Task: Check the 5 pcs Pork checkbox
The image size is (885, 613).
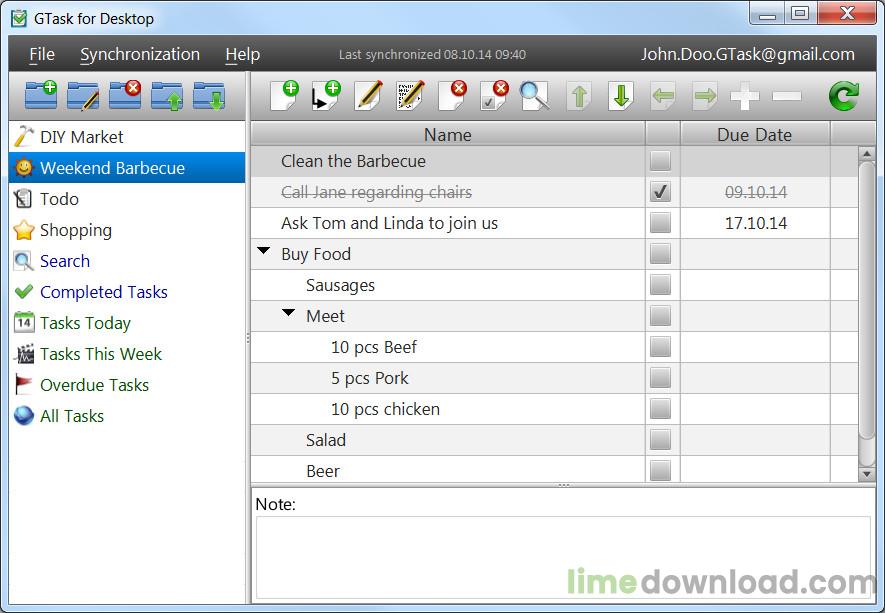Action: pos(660,378)
